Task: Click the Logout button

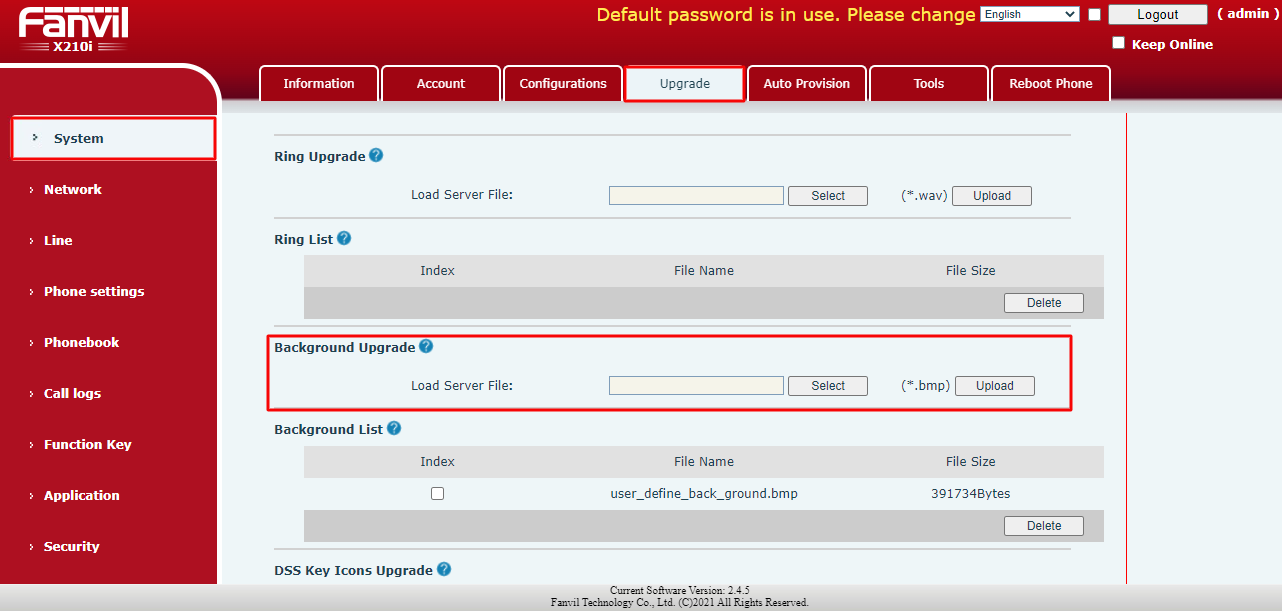Action: click(x=1158, y=14)
